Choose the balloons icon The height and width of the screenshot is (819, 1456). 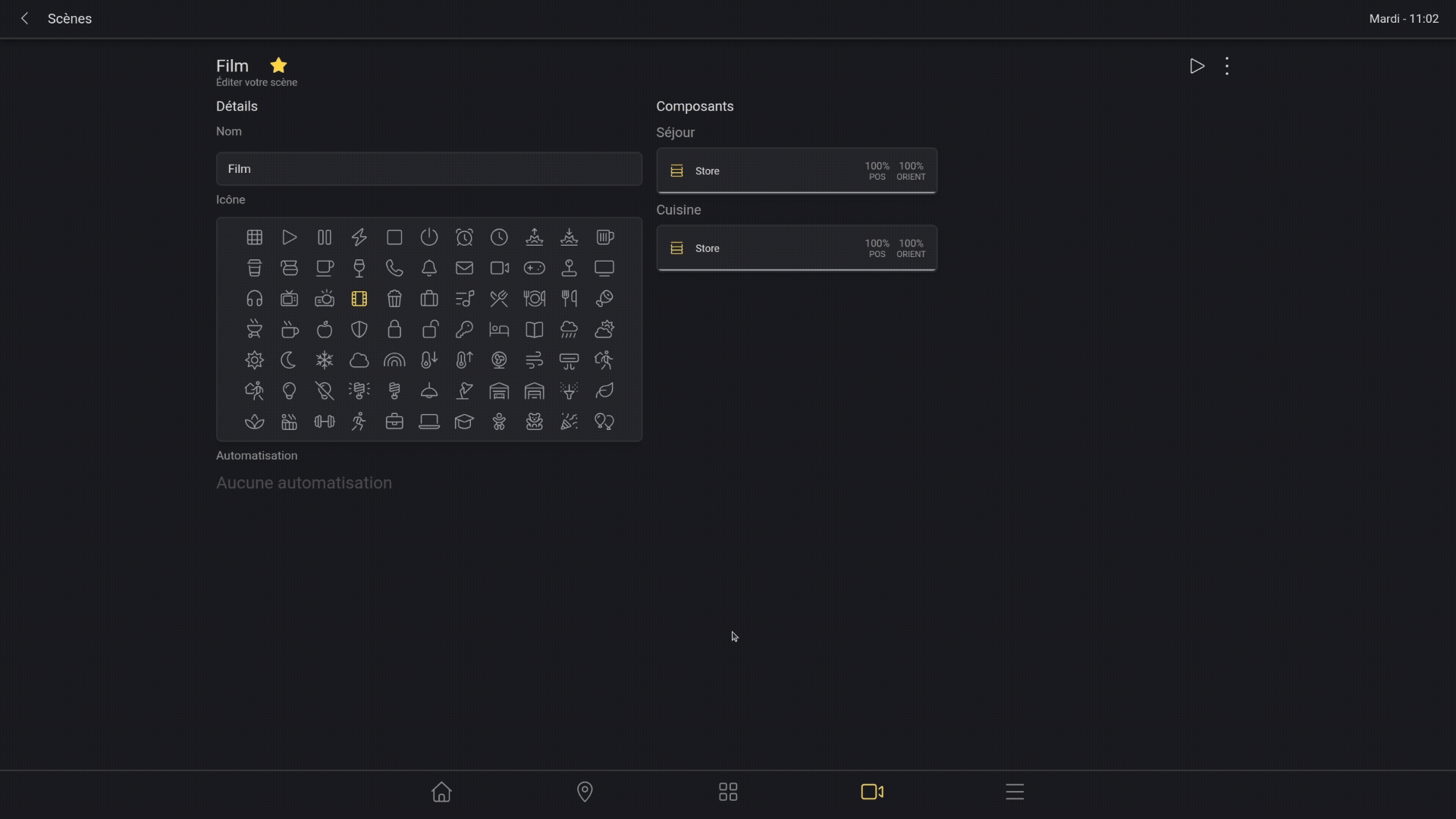[x=604, y=422]
